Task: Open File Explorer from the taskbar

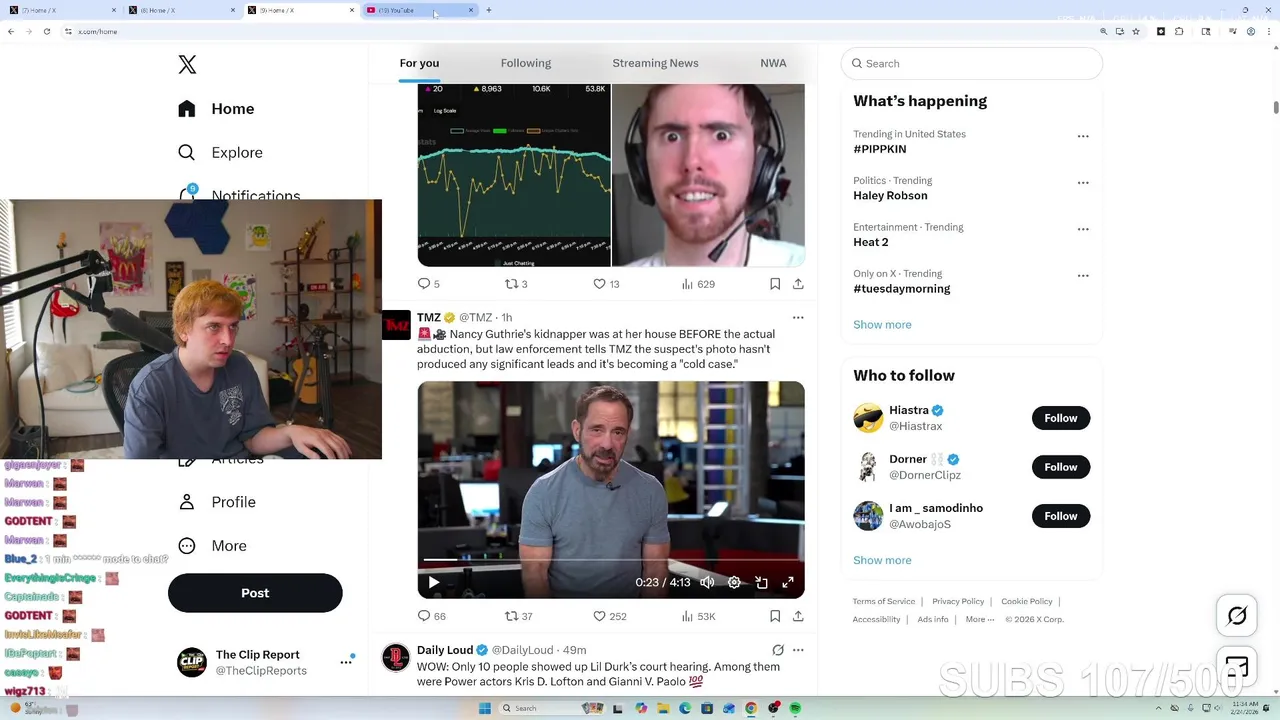Action: point(662,708)
